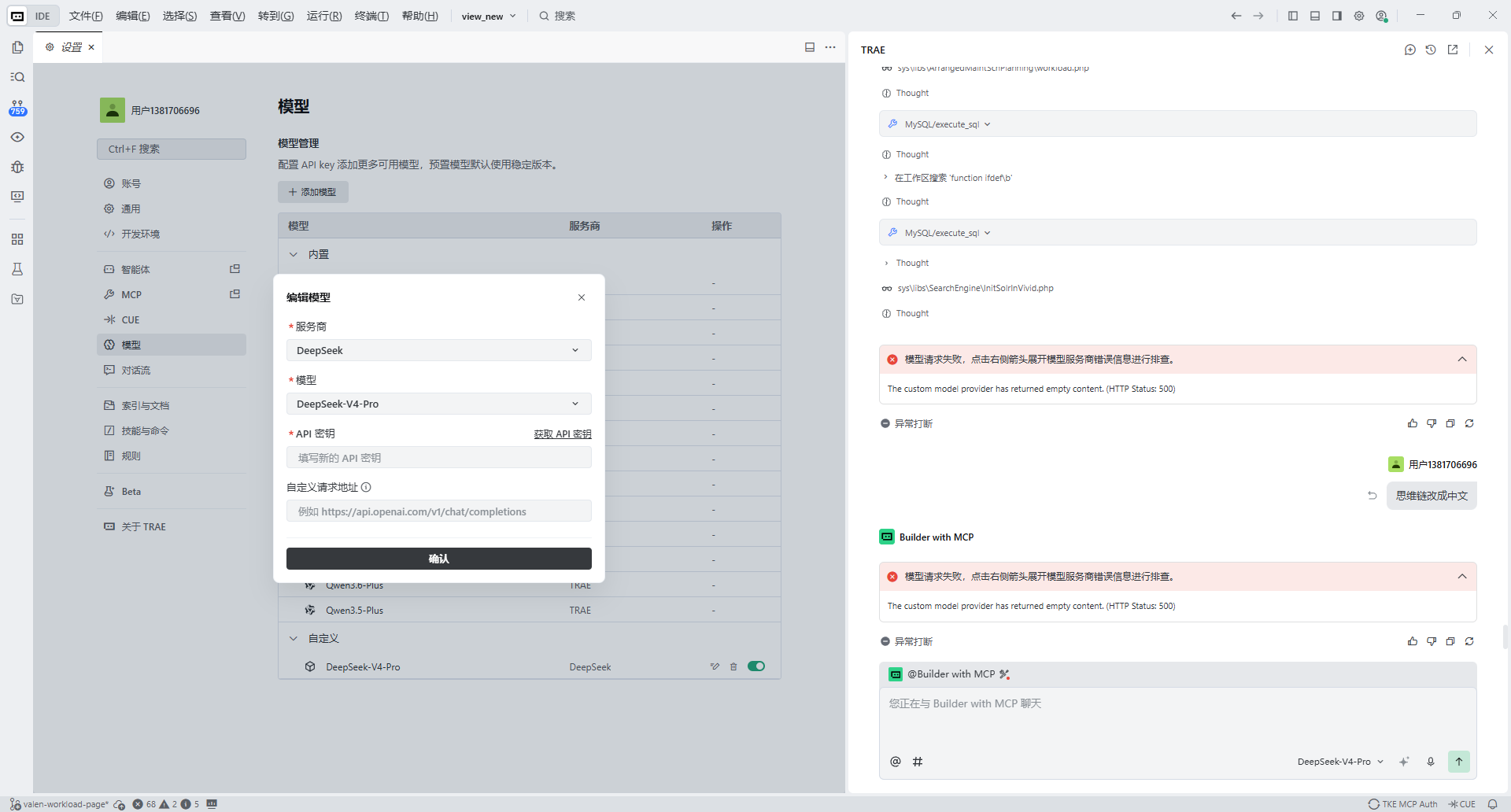Pop the TRAE chat out into a new window
The image size is (1511, 812).
coord(1453,50)
